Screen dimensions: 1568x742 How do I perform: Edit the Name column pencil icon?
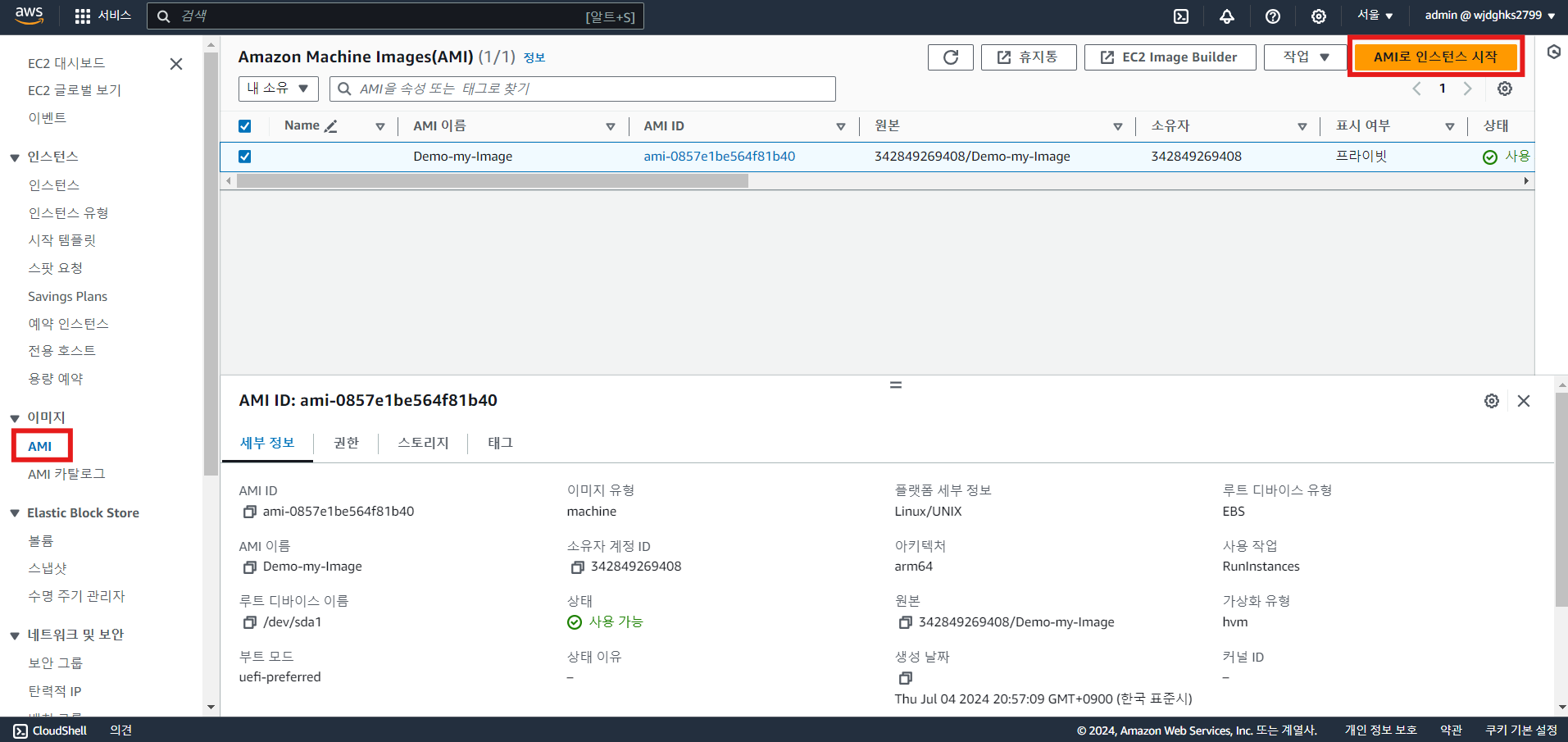pyautogui.click(x=331, y=126)
